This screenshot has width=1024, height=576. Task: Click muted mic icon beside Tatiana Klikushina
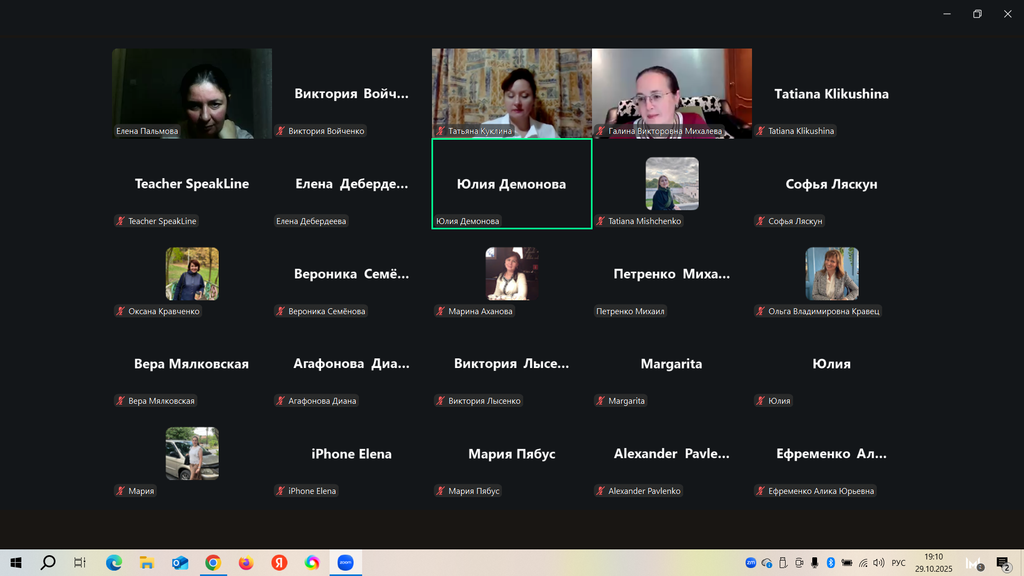(761, 131)
